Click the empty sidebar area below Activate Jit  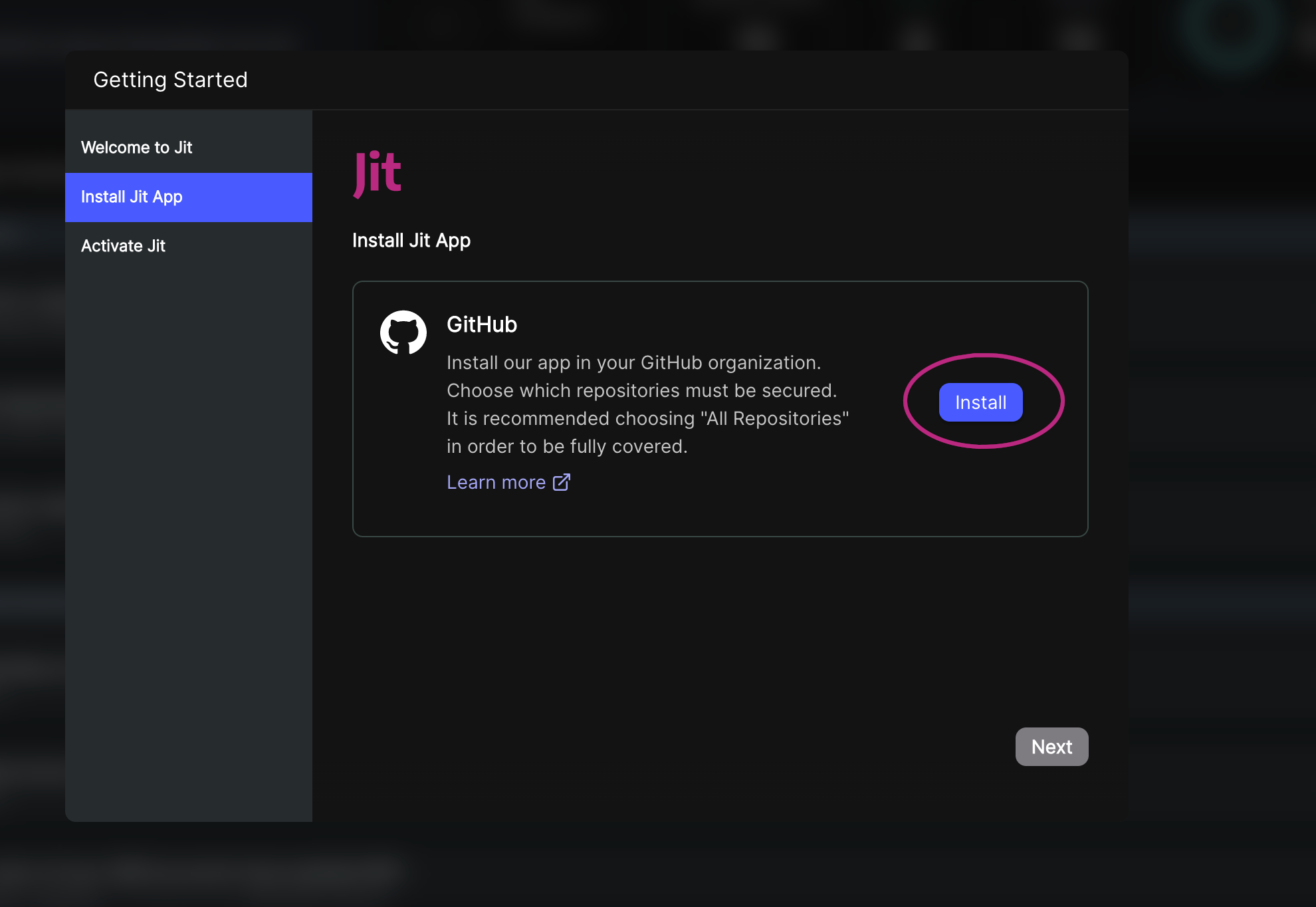click(x=189, y=532)
